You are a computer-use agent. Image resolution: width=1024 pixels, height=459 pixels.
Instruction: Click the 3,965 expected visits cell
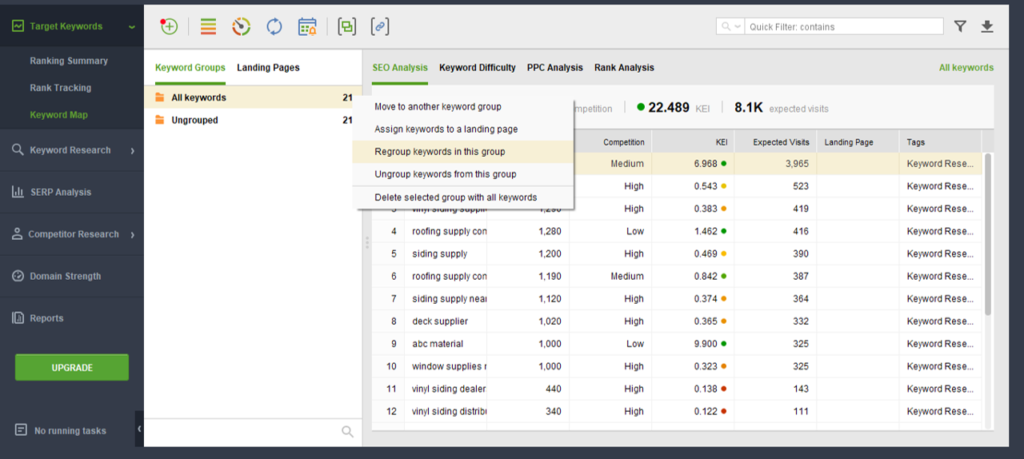point(775,164)
